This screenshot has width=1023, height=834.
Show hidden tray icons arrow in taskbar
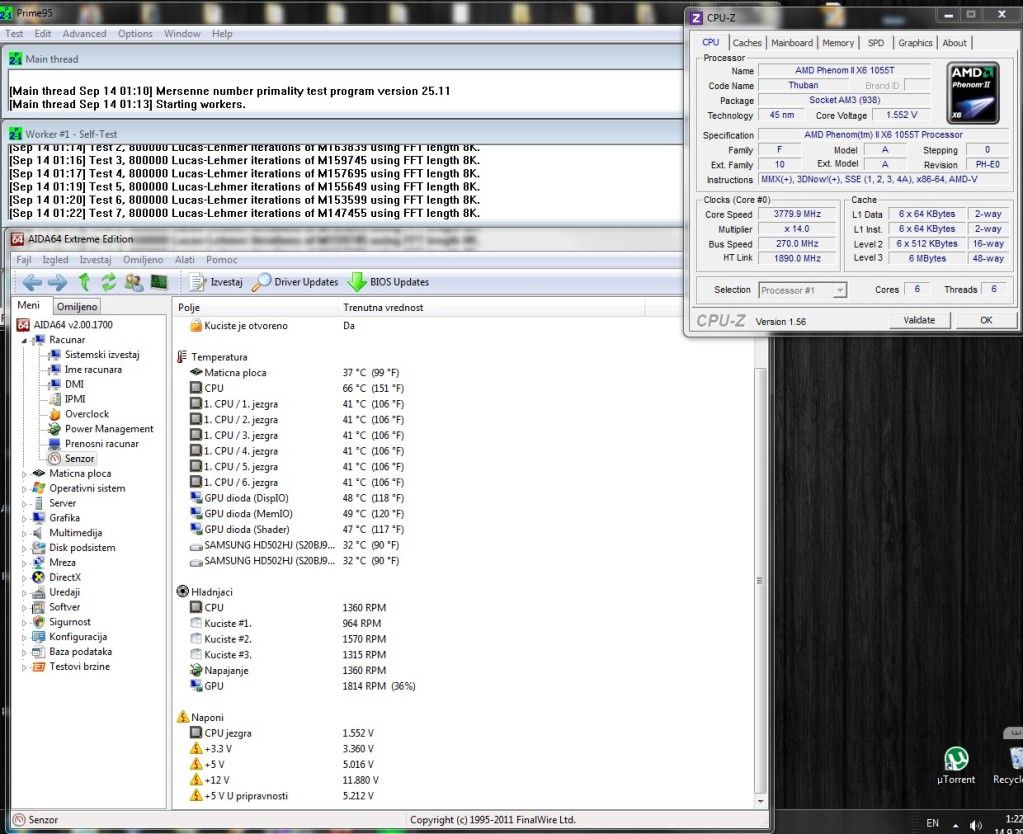(956, 825)
